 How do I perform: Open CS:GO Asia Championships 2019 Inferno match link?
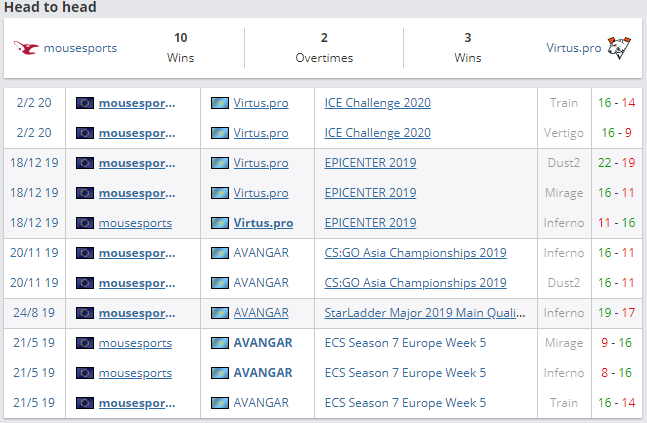pos(415,253)
